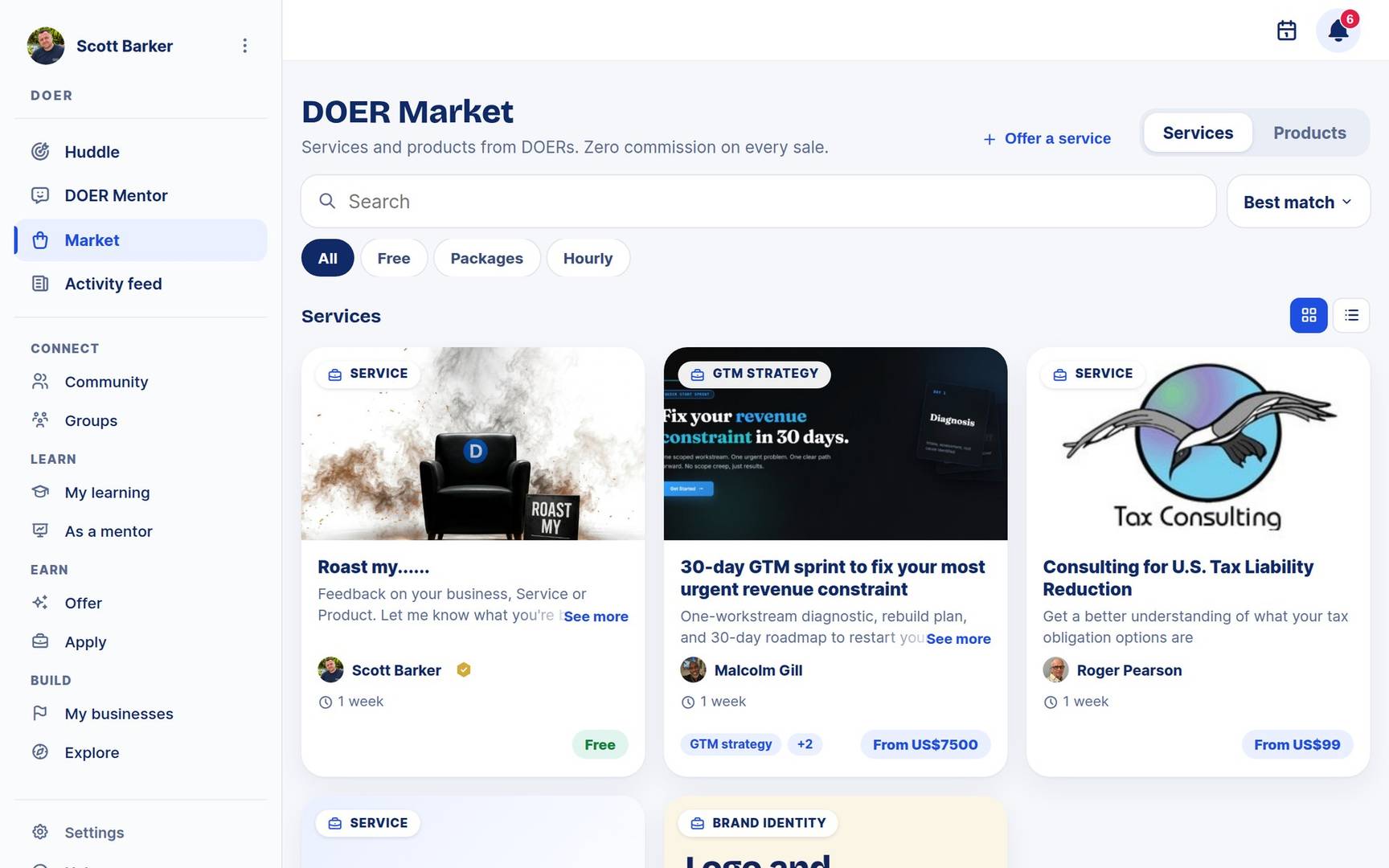Open the Tax Consulting service thumbnail
The width and height of the screenshot is (1389, 868).
(x=1198, y=444)
